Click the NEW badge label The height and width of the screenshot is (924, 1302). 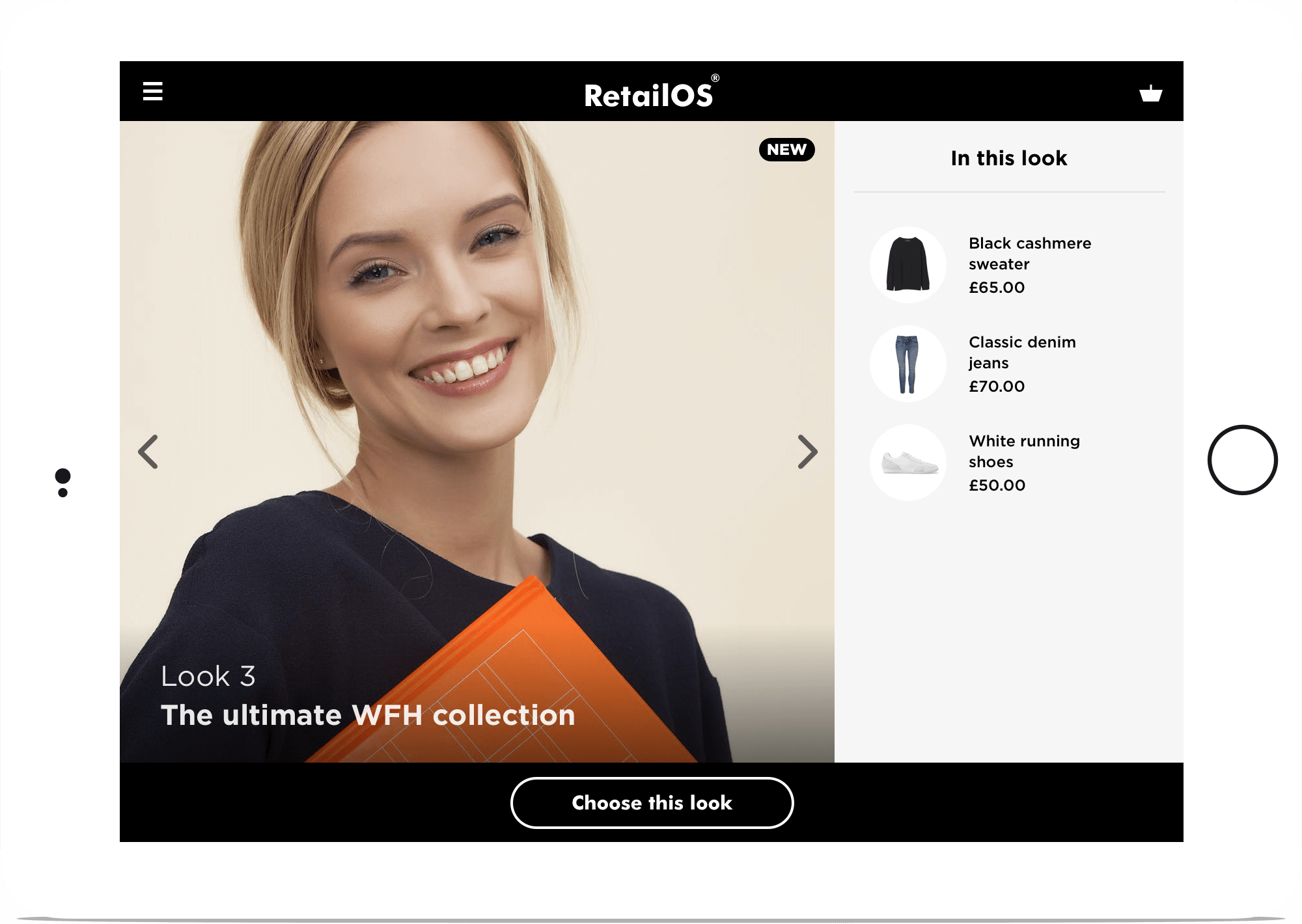786,150
